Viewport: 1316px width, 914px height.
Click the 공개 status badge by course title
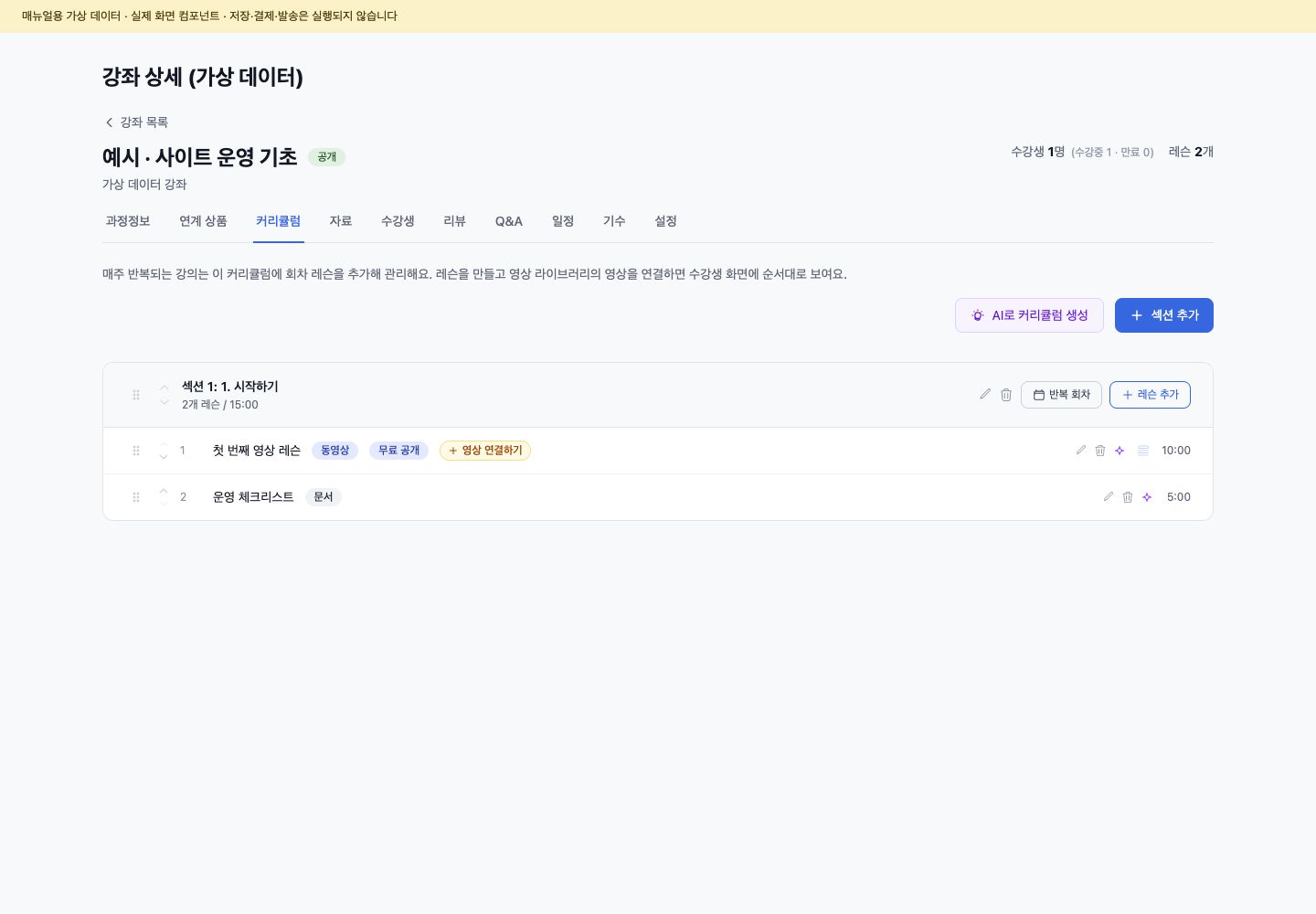tap(326, 157)
